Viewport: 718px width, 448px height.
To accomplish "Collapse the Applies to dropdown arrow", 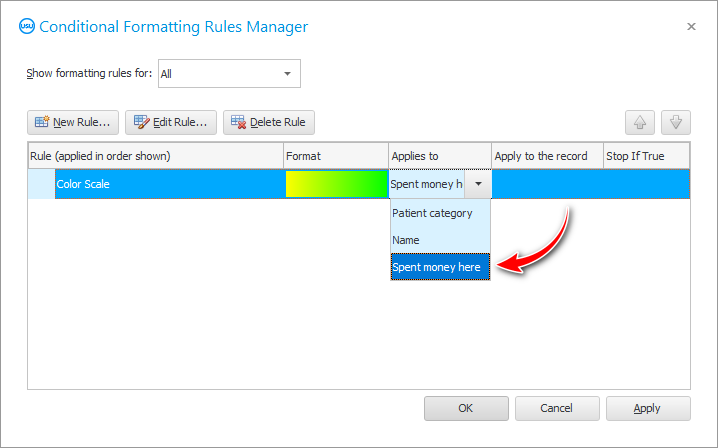I will click(x=478, y=184).
